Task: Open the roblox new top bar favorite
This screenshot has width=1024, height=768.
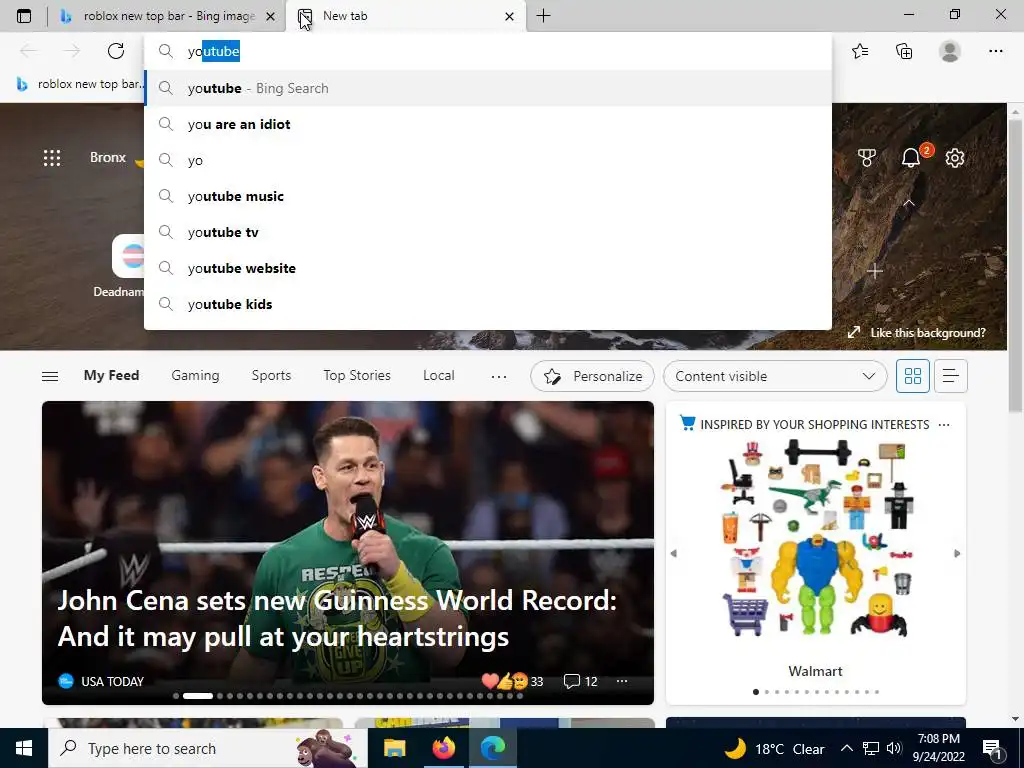Action: tap(79, 84)
